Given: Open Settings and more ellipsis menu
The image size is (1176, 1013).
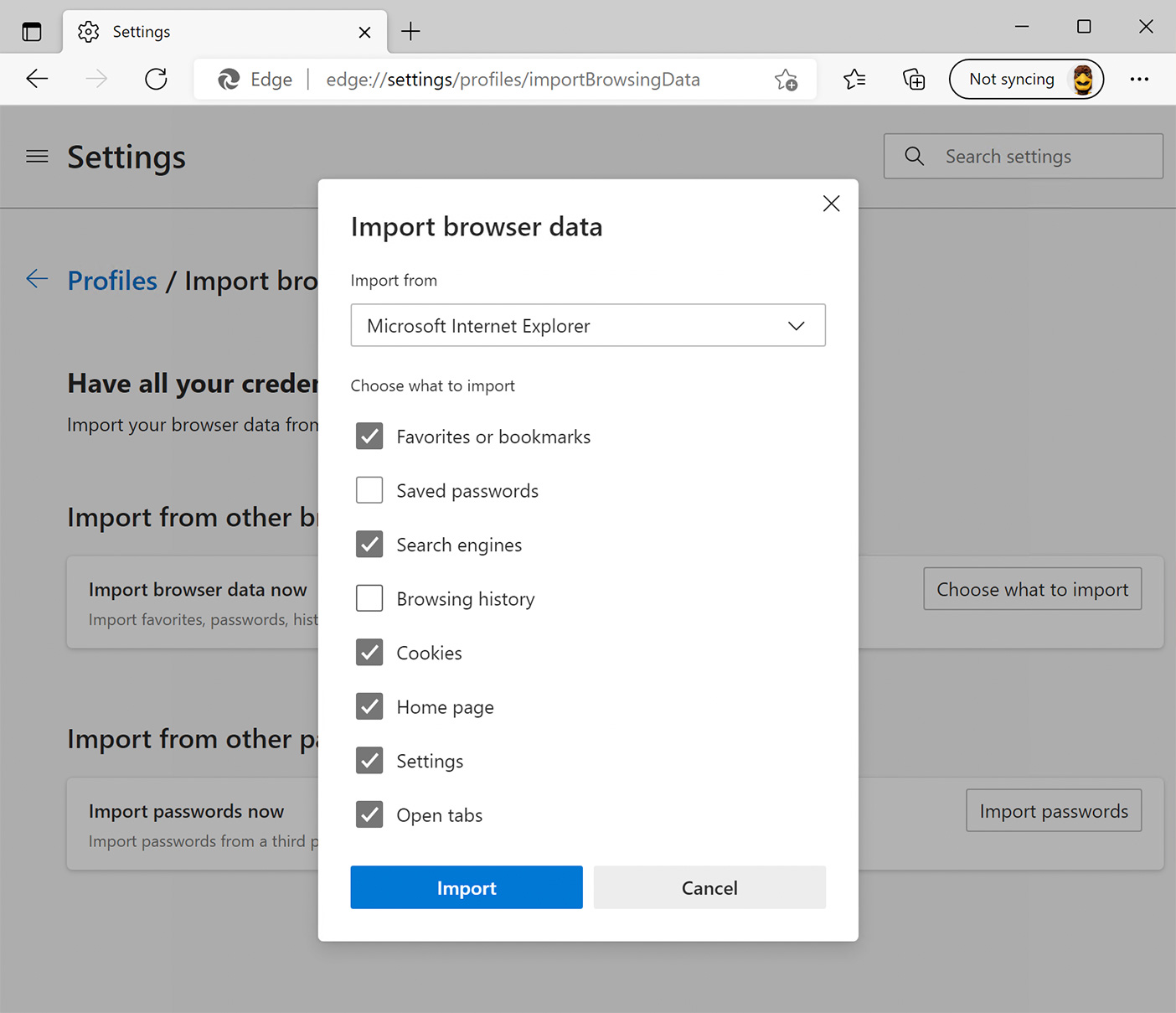Looking at the screenshot, I should point(1139,80).
